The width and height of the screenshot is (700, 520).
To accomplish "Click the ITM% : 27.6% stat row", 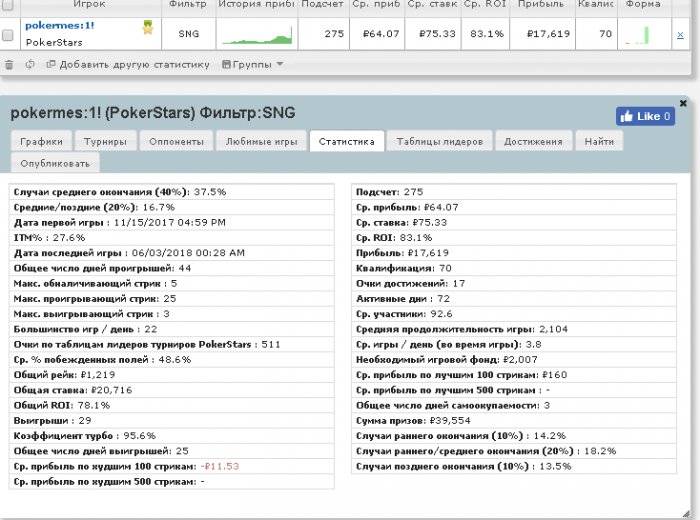I will [x=171, y=238].
